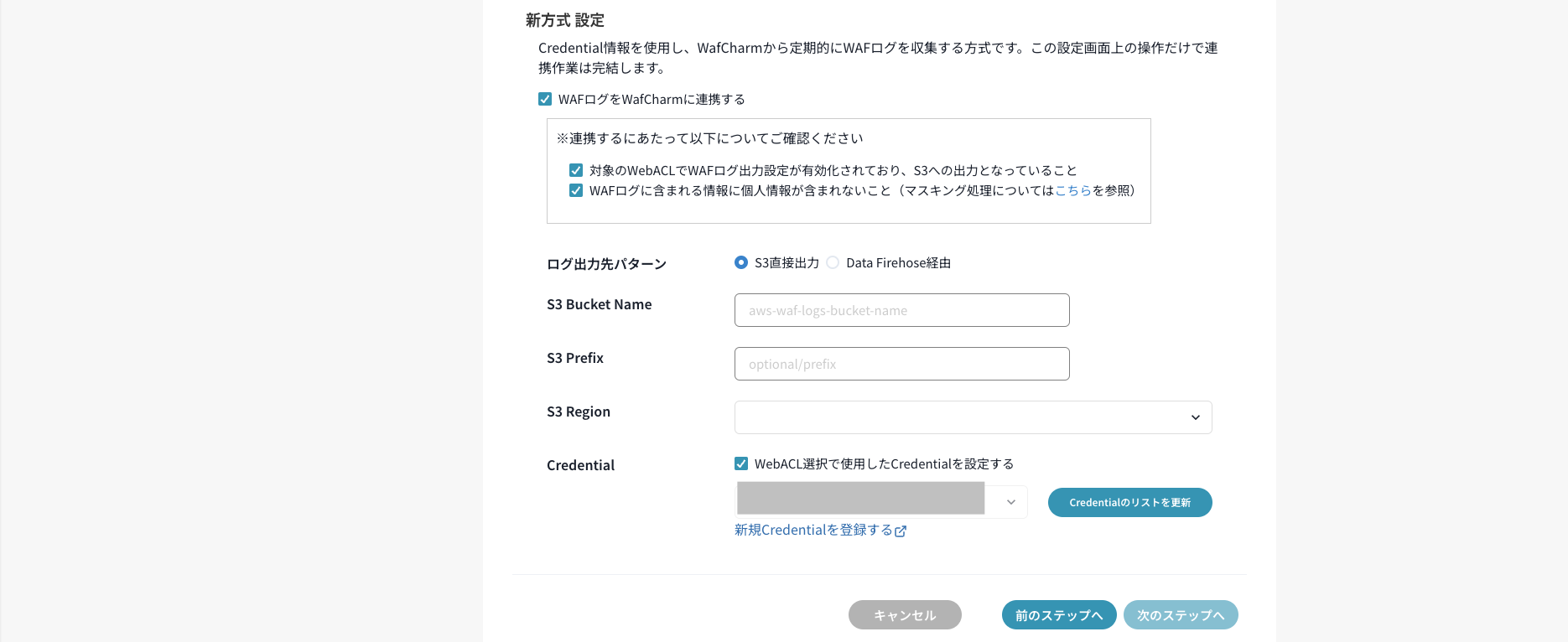This screenshot has height=642, width=1568.
Task: Click the external link icon beside 新規Credentialを登録する
Action: pos(901,531)
